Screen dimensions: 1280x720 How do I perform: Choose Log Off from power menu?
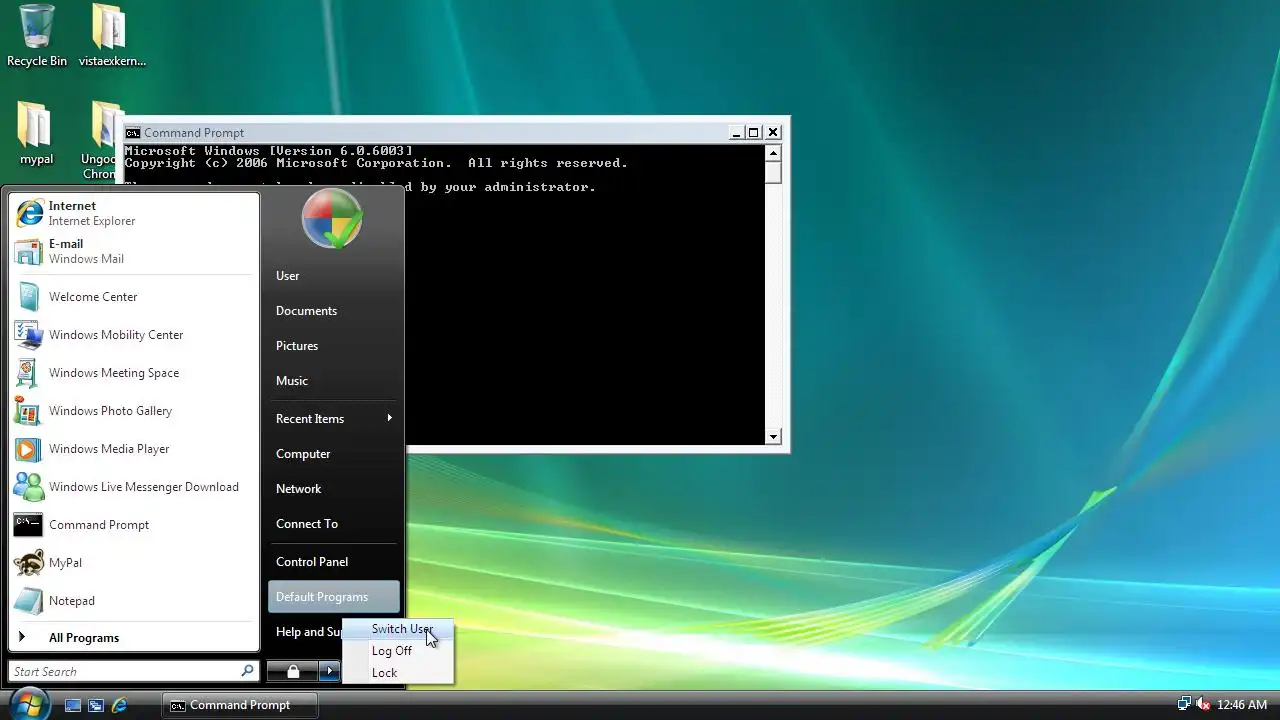tap(398, 651)
